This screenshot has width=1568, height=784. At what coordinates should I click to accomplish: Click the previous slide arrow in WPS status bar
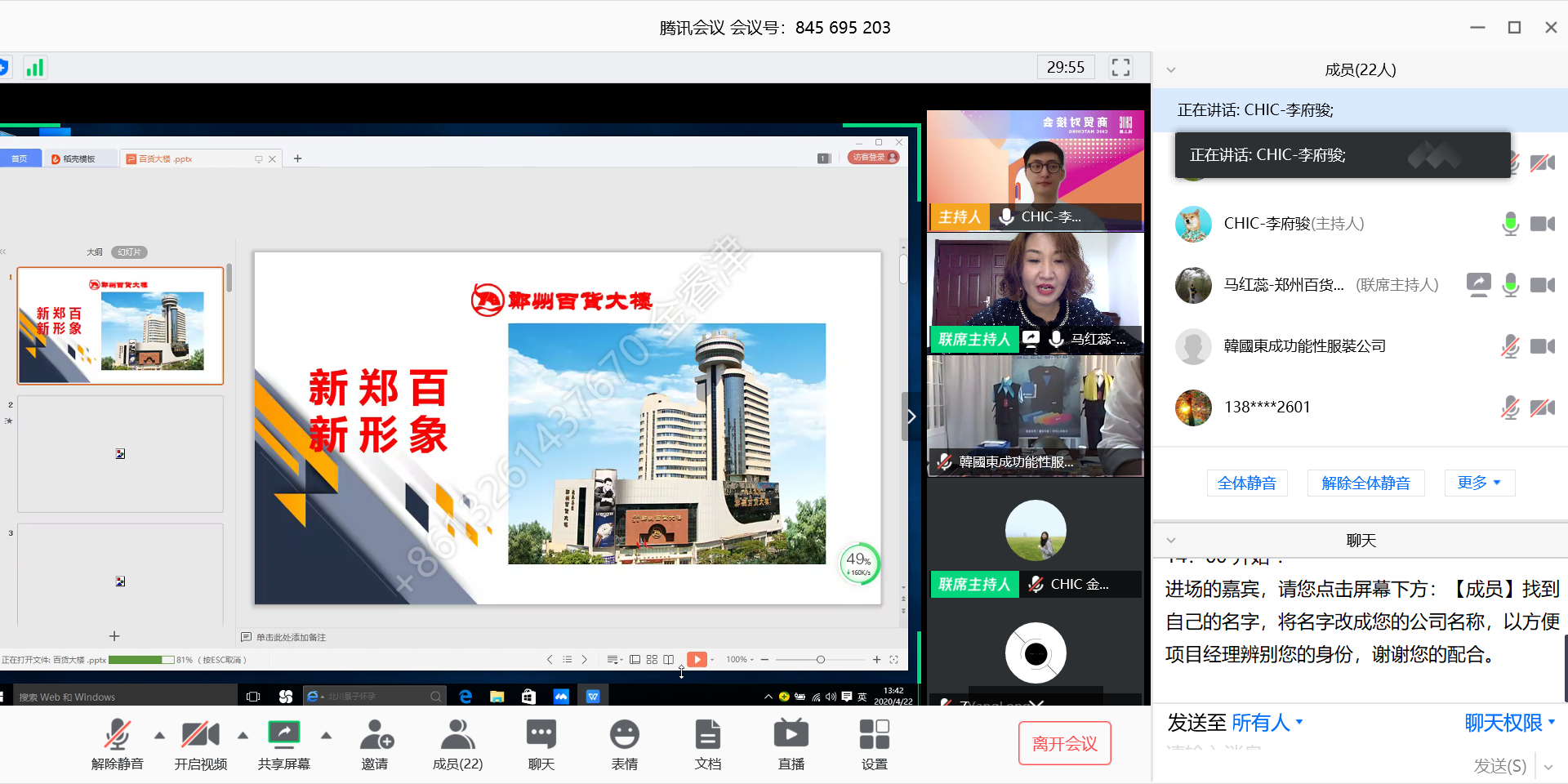(550, 659)
